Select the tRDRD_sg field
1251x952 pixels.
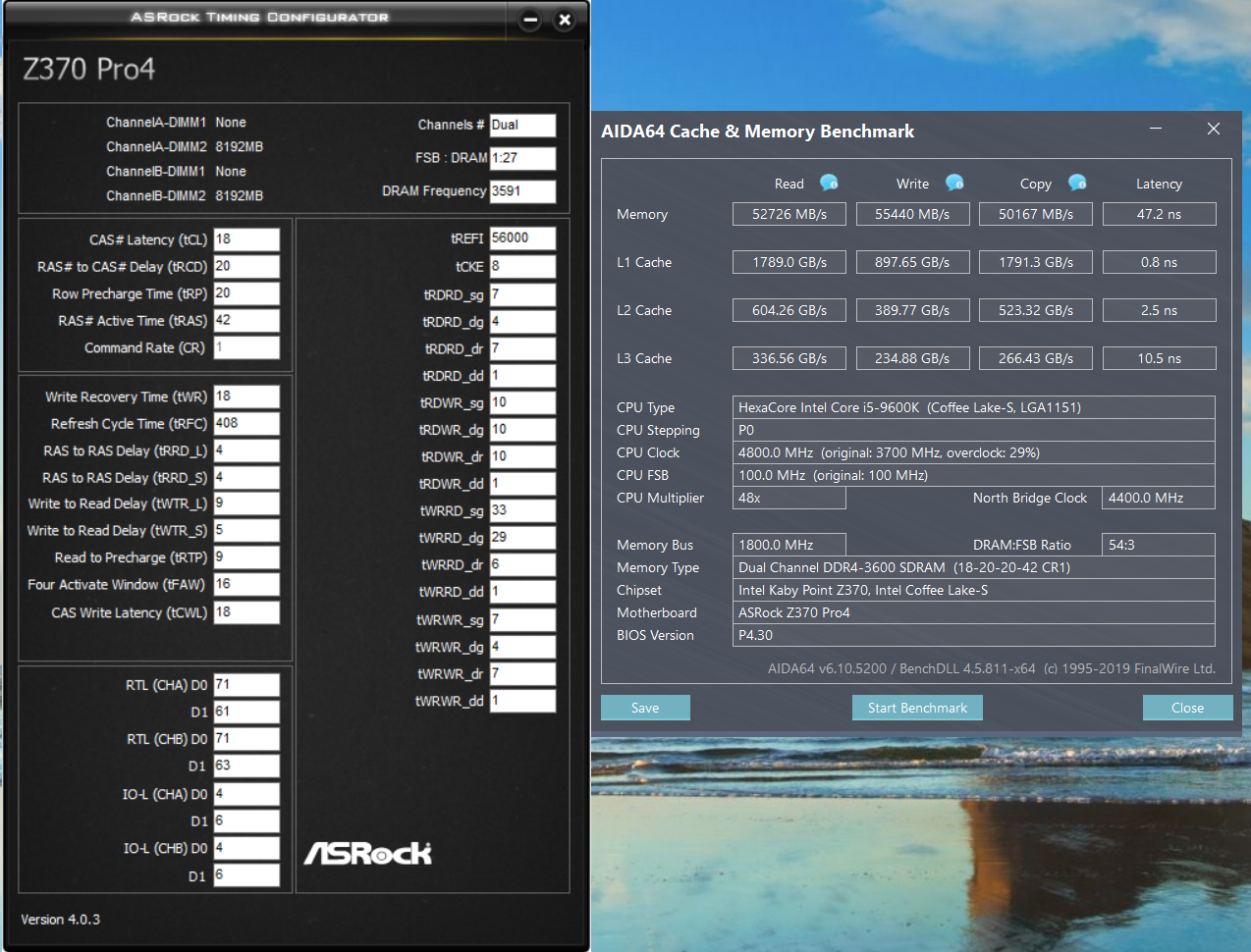click(522, 294)
